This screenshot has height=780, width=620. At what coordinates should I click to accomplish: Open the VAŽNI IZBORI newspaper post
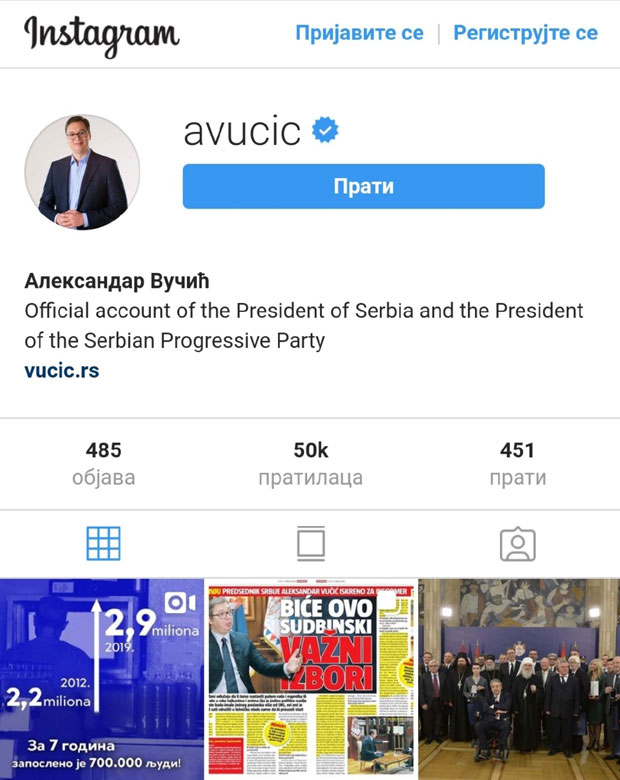pos(311,679)
